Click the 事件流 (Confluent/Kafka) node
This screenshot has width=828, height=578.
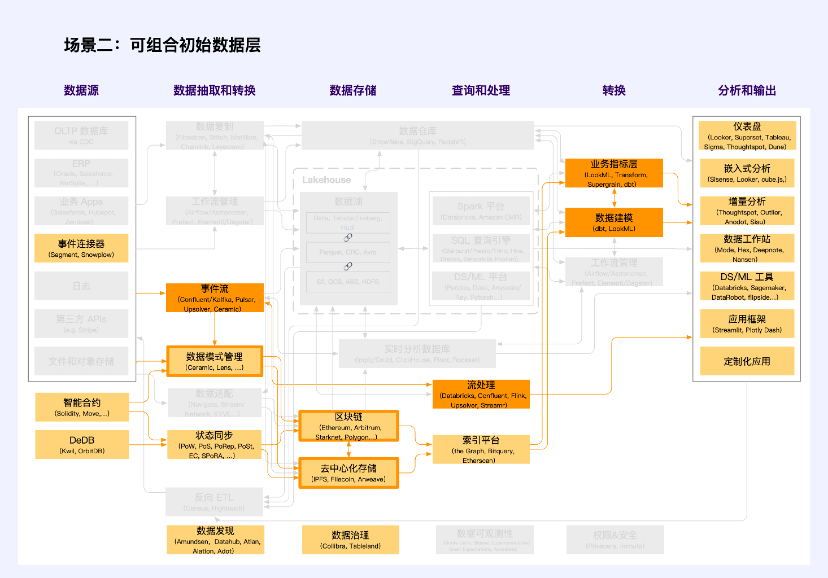coord(215,297)
